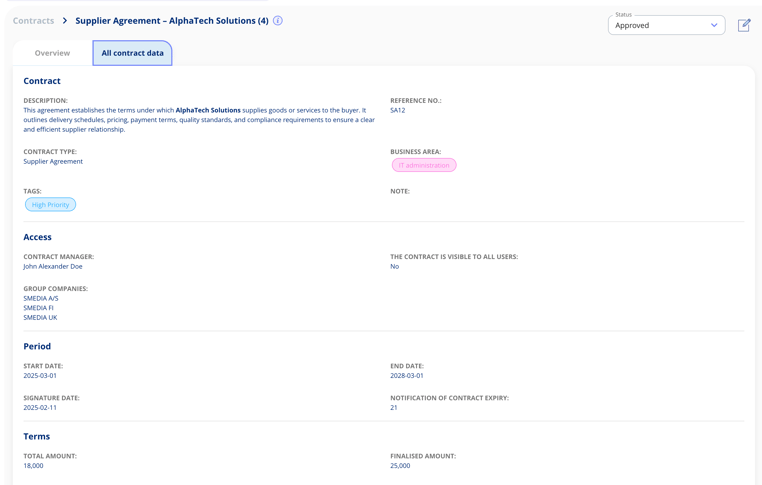Select the SMEDIA UK group company
This screenshot has height=485, width=762.
coord(40,318)
